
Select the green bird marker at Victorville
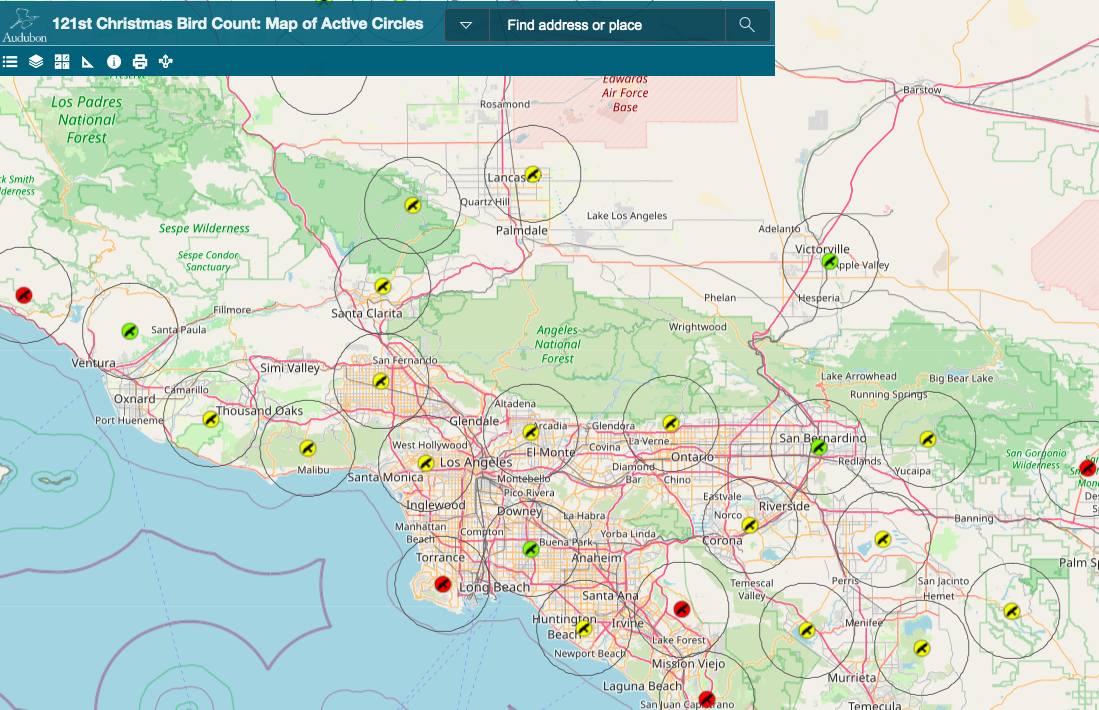[830, 261]
